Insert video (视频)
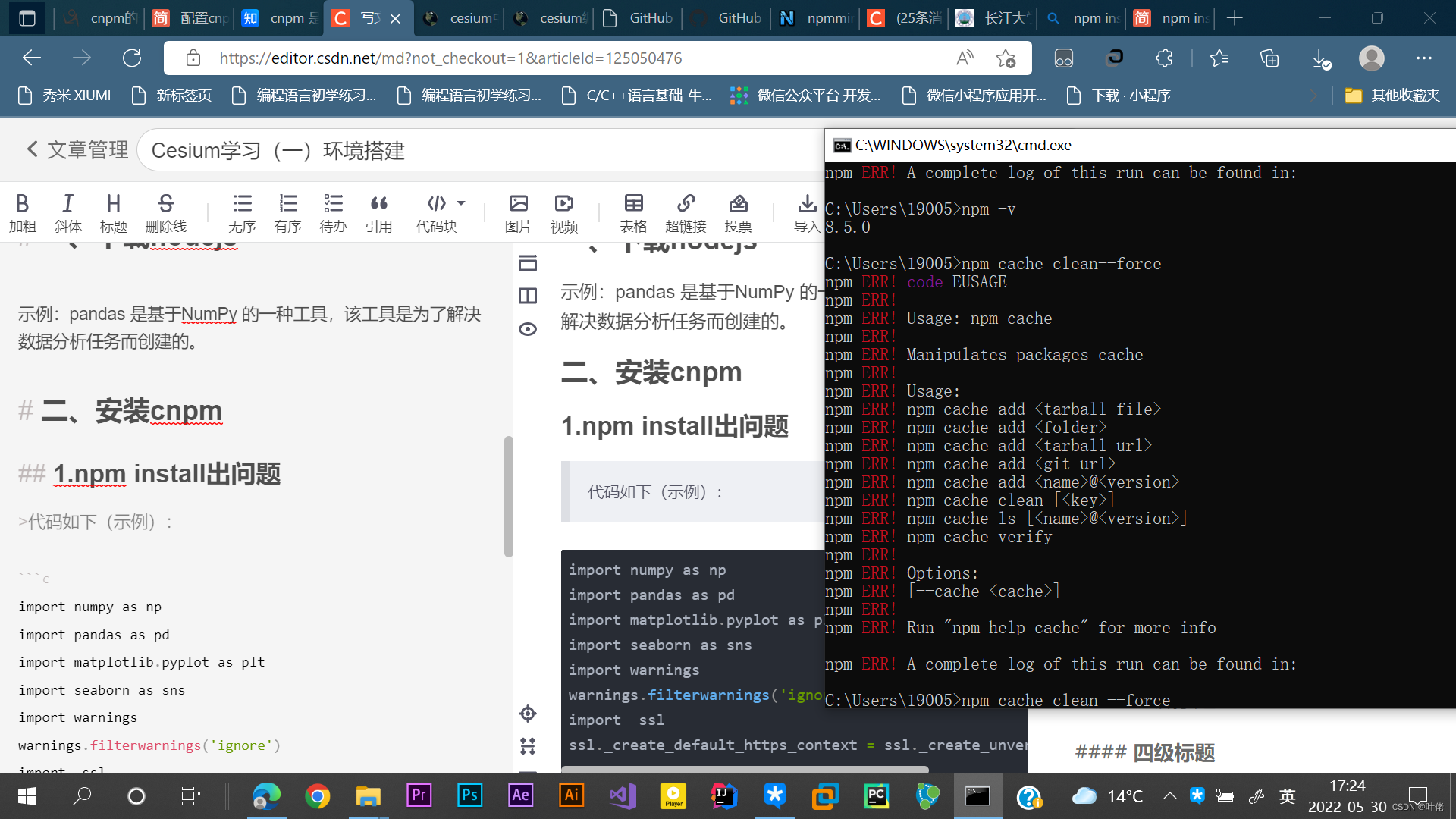Image resolution: width=1456 pixels, height=819 pixels. pyautogui.click(x=564, y=212)
